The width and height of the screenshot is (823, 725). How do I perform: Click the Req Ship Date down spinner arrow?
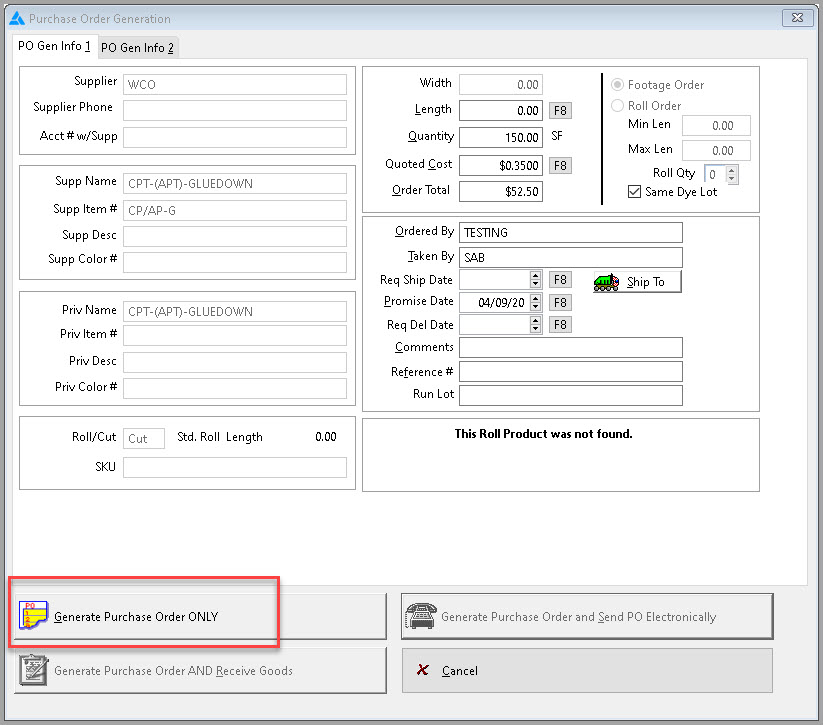click(x=535, y=284)
